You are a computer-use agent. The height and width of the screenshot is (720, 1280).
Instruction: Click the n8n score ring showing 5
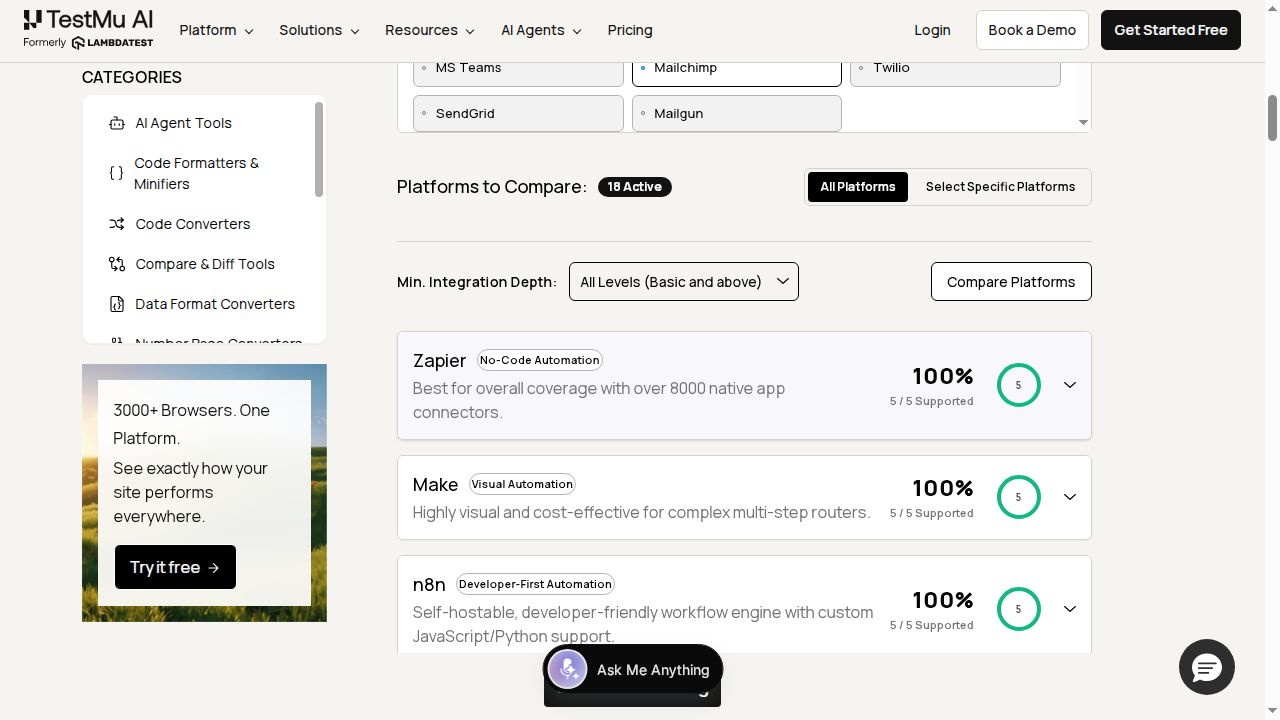tap(1019, 609)
